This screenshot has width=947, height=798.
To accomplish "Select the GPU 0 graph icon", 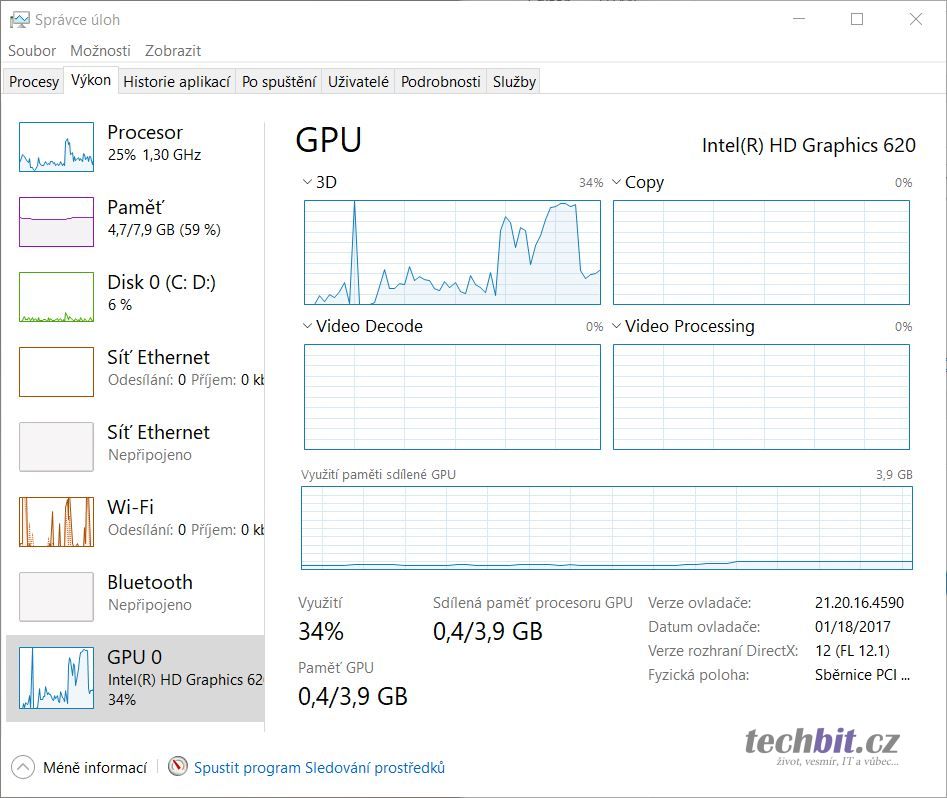I will [x=56, y=678].
